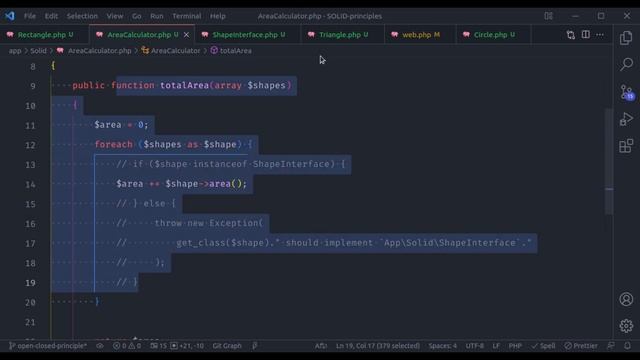Open Git Graph from the status bar

pyautogui.click(x=227, y=346)
